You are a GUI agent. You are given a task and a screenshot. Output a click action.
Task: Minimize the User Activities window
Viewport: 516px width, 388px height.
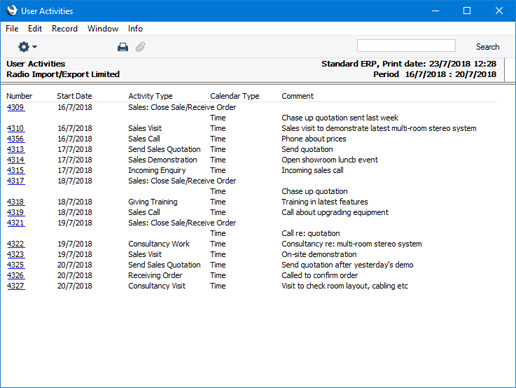pyautogui.click(x=435, y=11)
